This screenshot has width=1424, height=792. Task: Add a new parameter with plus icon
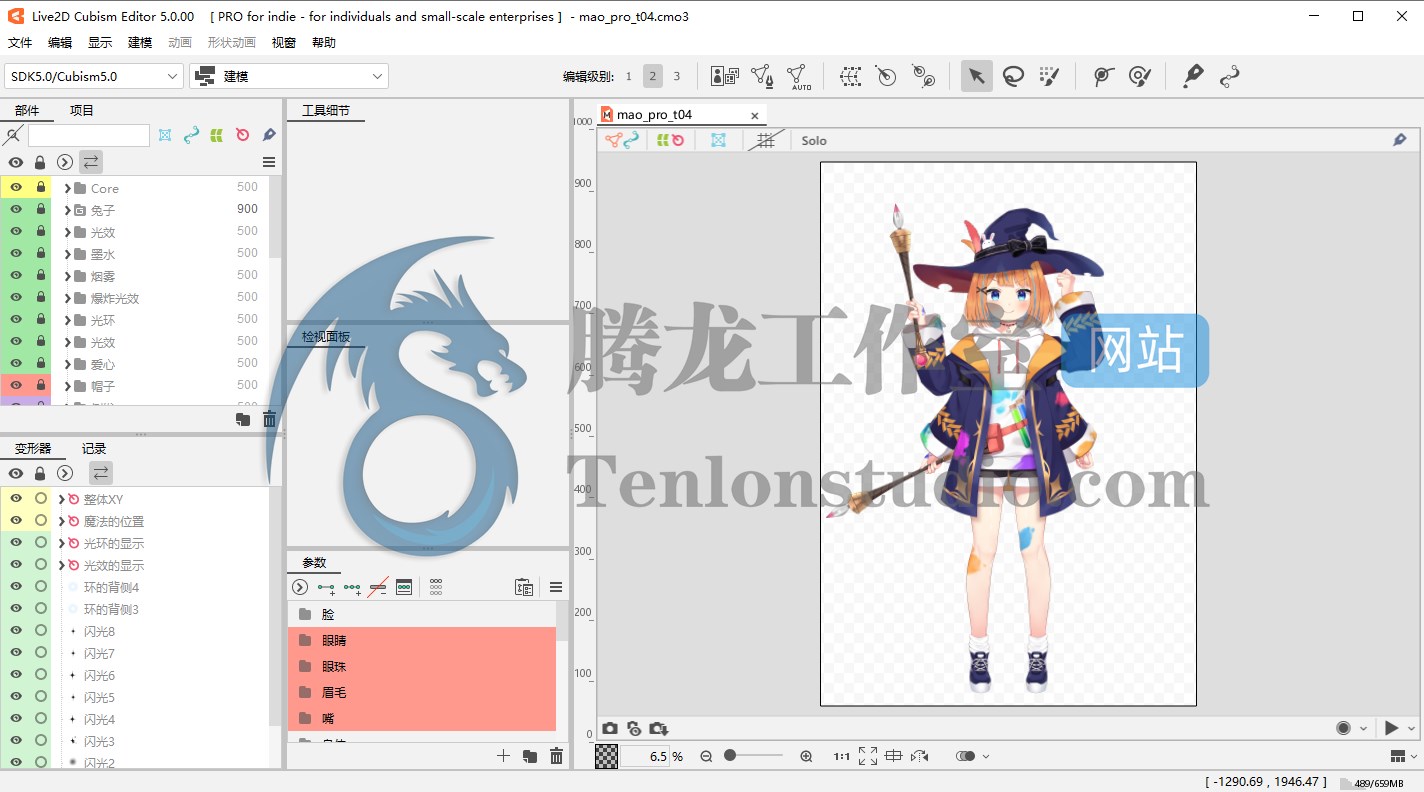503,756
